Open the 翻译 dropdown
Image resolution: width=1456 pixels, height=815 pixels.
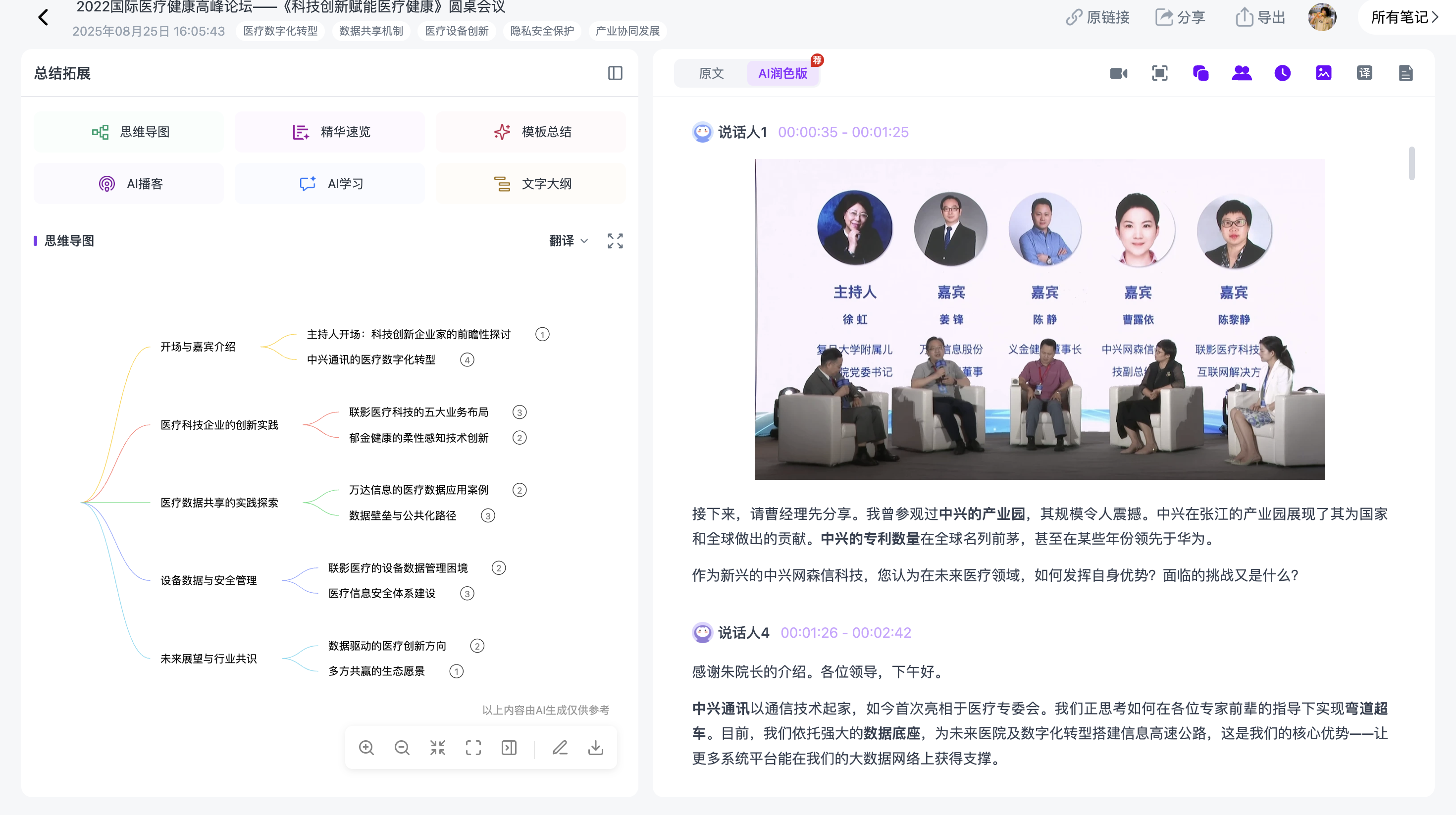click(x=569, y=241)
